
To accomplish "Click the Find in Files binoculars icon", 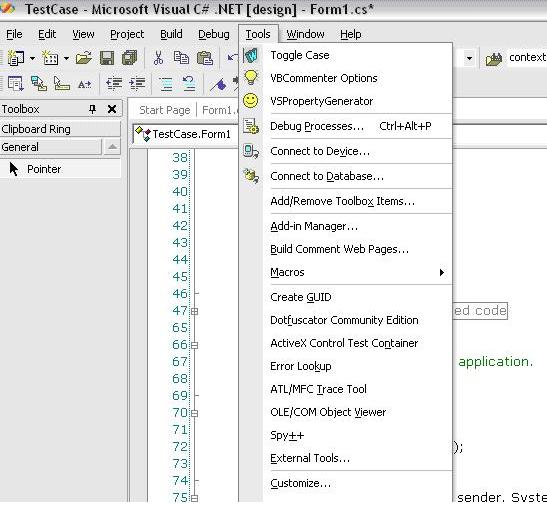I will pos(494,59).
